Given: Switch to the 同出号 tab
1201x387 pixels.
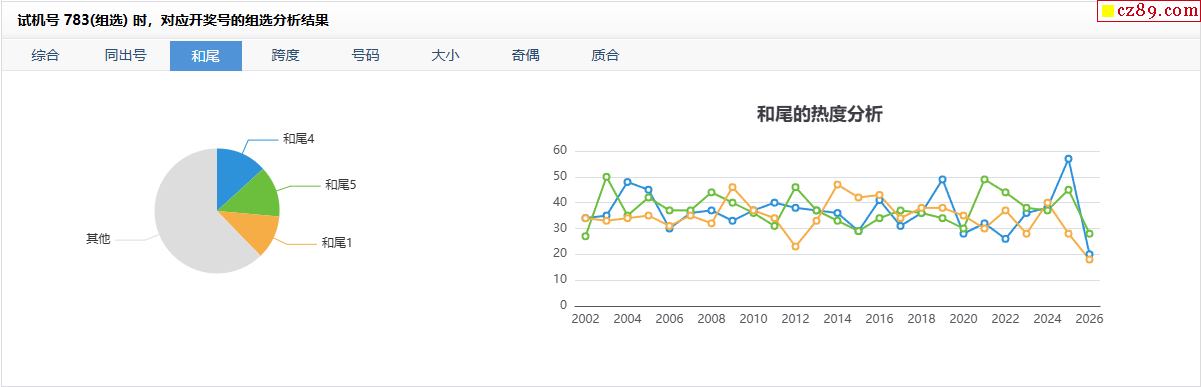Looking at the screenshot, I should click(x=125, y=56).
